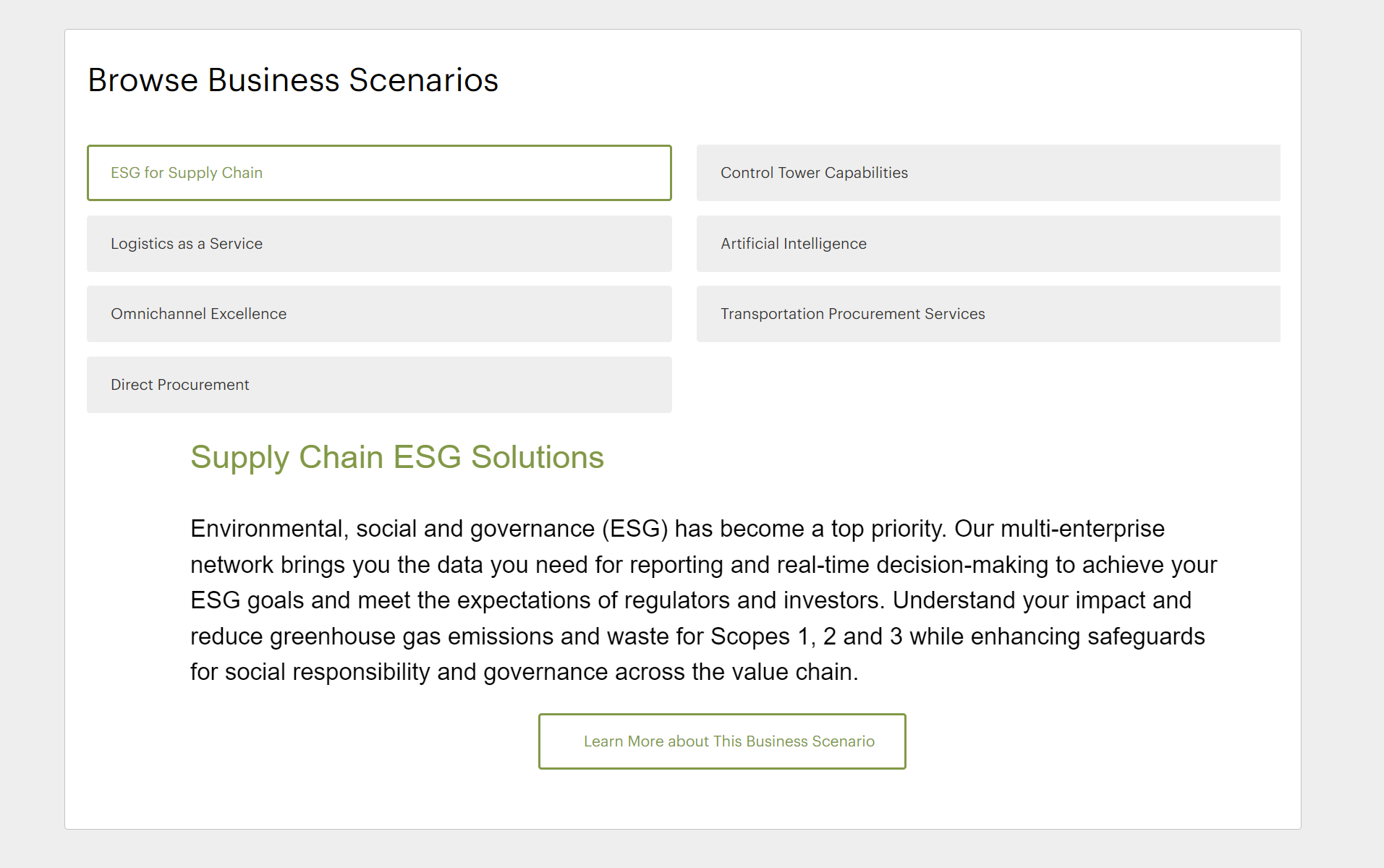The image size is (1384, 868).
Task: Switch to Transportation Procurement Services tab
Action: tap(988, 314)
